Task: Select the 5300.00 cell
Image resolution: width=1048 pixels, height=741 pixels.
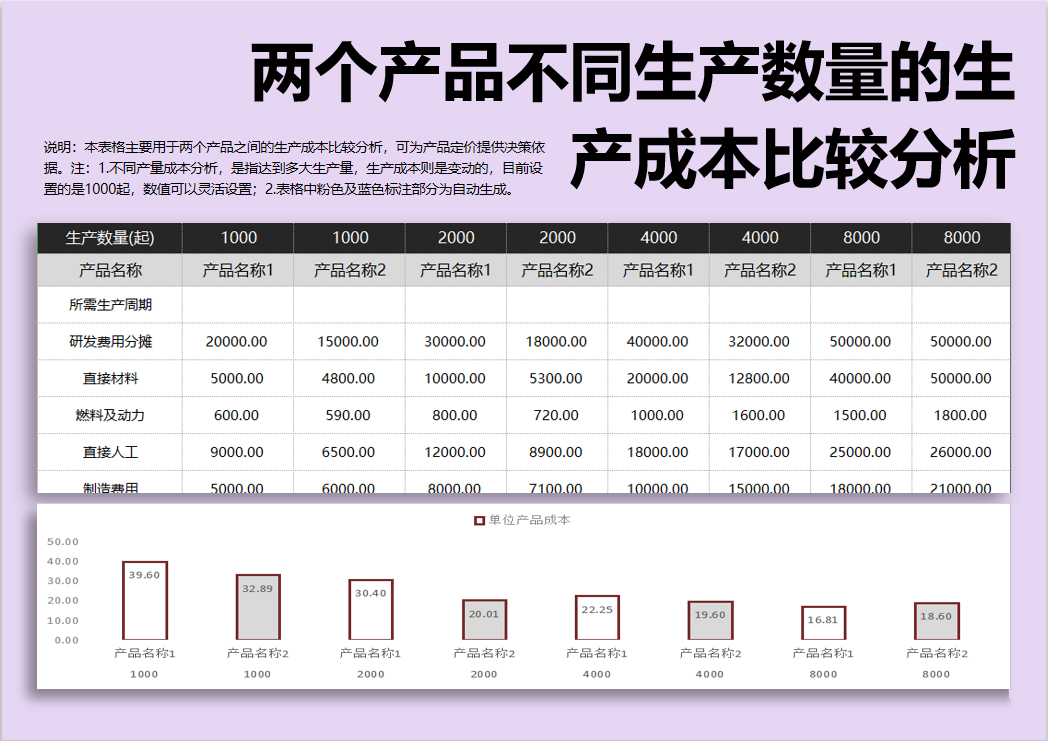Action: pyautogui.click(x=556, y=378)
